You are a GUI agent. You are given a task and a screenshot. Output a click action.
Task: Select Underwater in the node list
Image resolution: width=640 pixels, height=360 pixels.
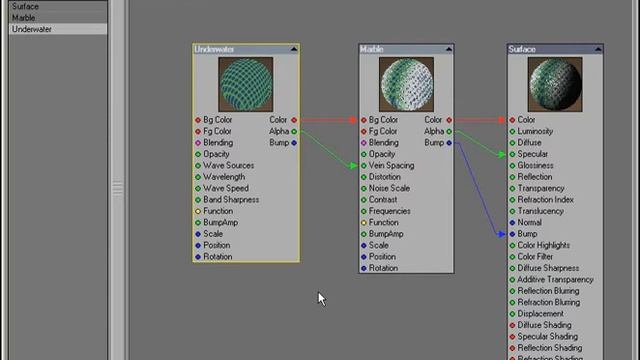click(58, 29)
